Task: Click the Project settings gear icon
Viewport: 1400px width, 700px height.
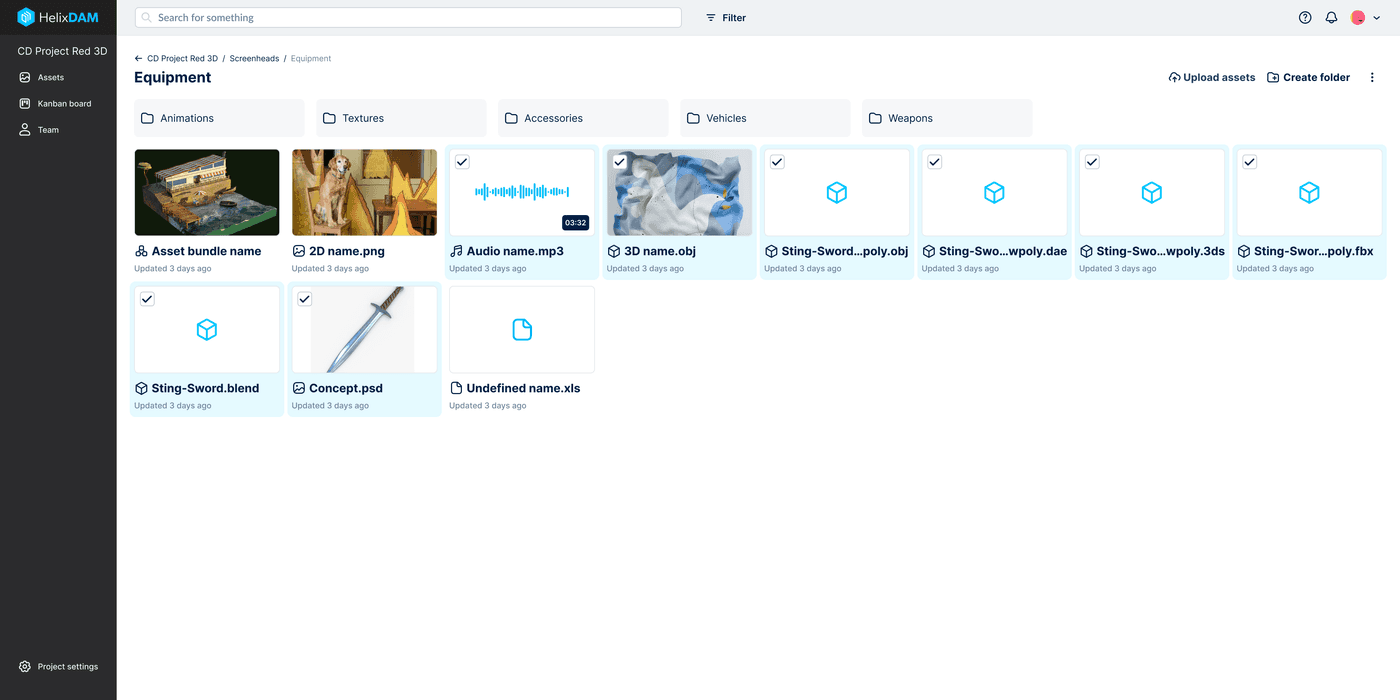Action: point(25,666)
